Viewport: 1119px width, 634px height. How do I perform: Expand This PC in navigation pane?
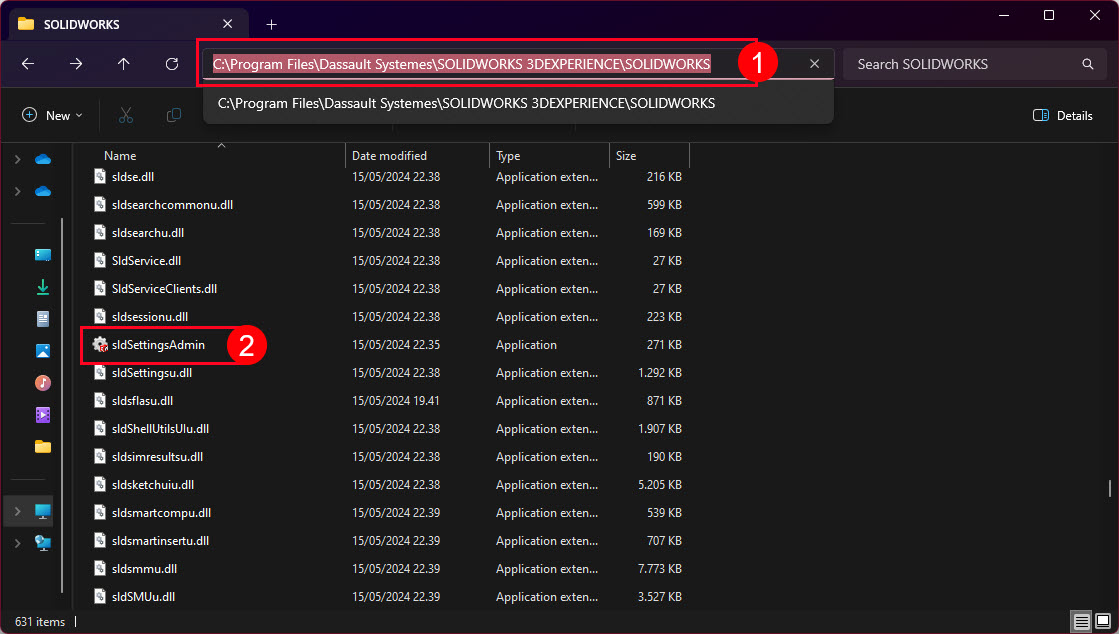pyautogui.click(x=18, y=511)
